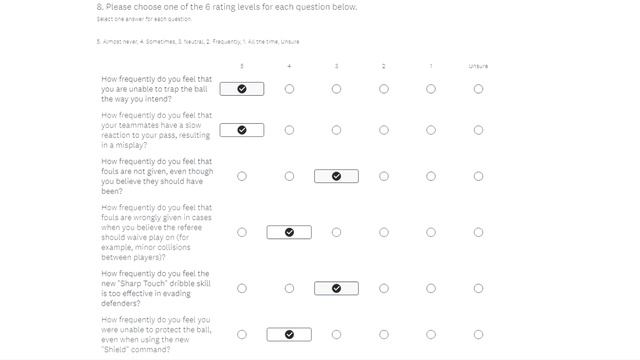This screenshot has height=360, width=640.
Task: Click the checked rating 3 for fouls not given
Action: [336, 176]
